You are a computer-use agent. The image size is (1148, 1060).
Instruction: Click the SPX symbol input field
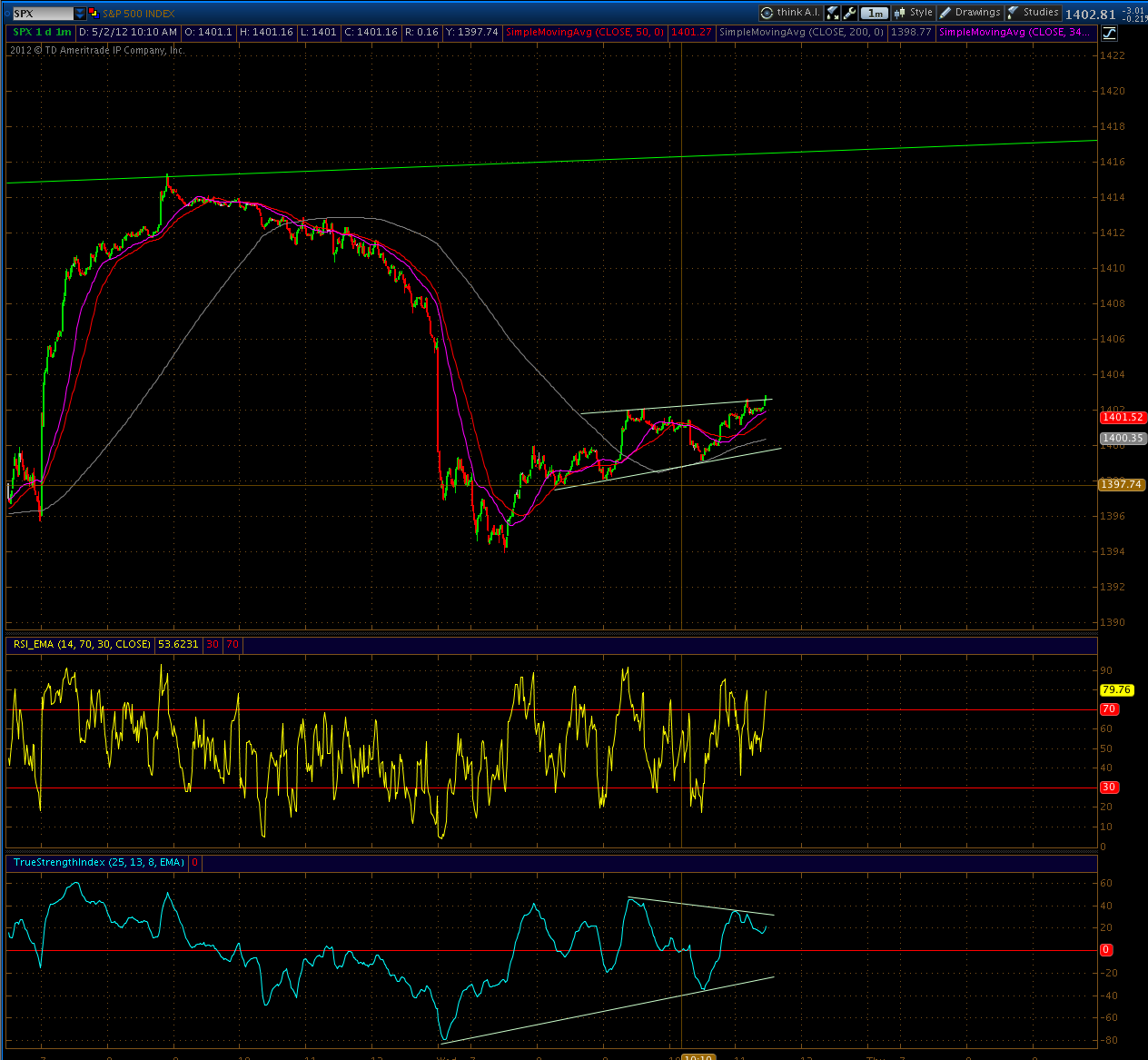(x=42, y=14)
